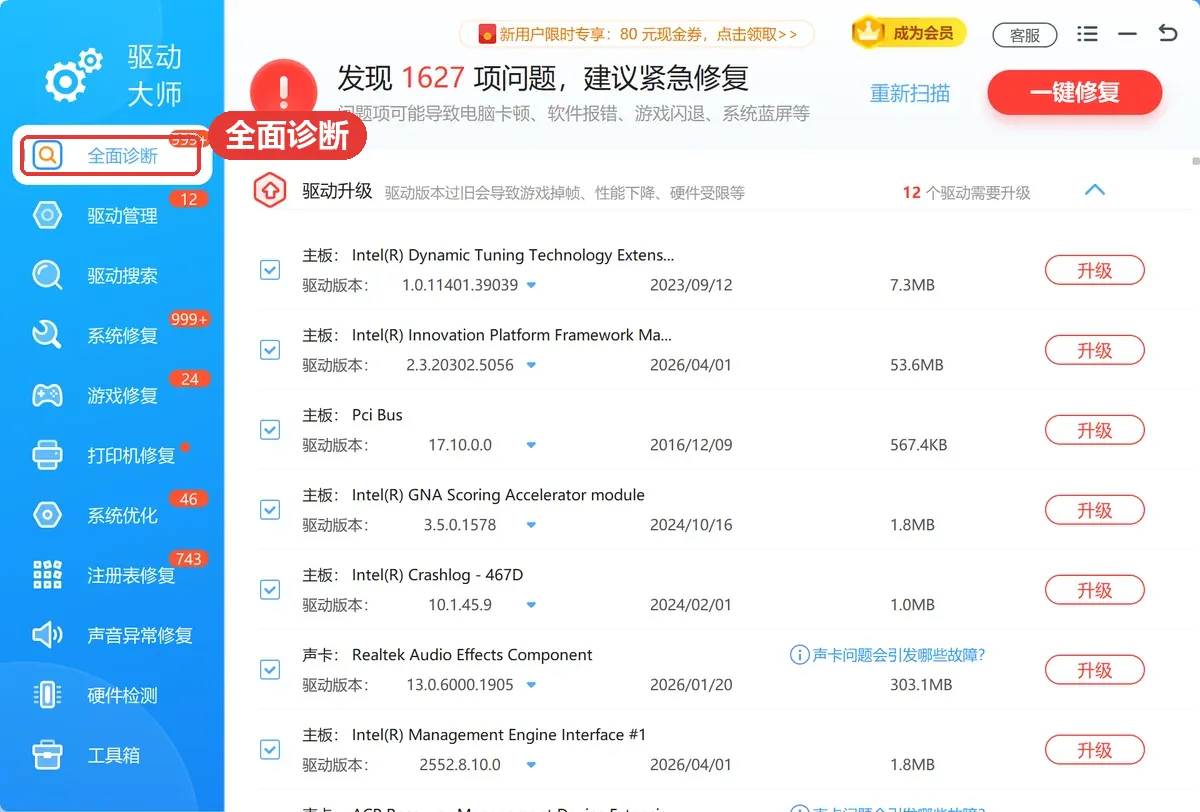Click 升级 for Intel Crashlog - 467D
Image resolution: width=1200 pixels, height=812 pixels.
pyautogui.click(x=1095, y=590)
